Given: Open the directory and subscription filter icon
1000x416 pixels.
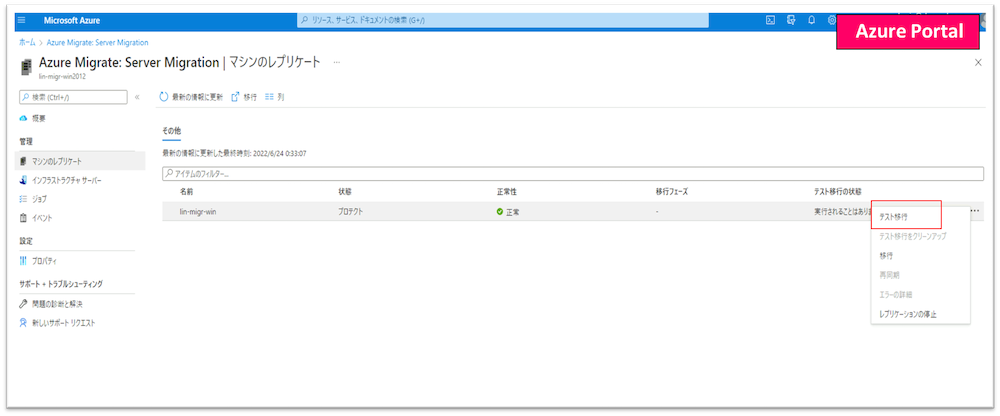Looking at the screenshot, I should point(791,20).
